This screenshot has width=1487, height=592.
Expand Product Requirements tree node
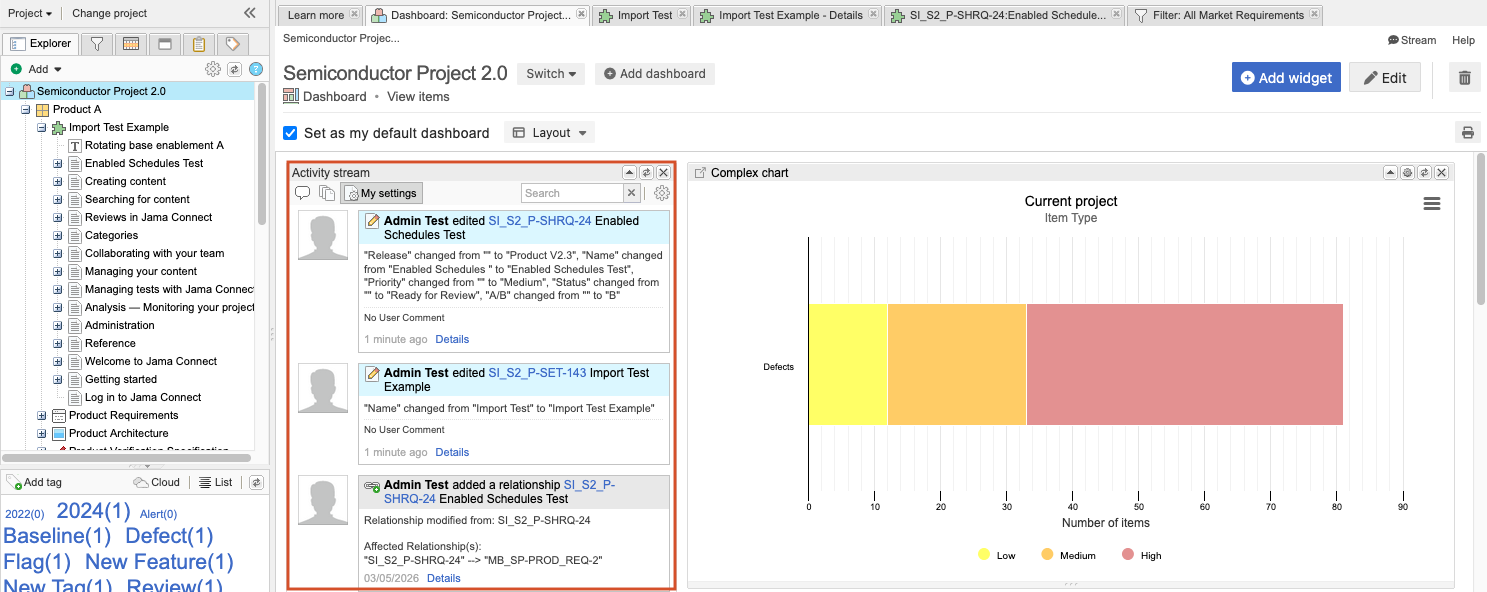tap(42, 415)
